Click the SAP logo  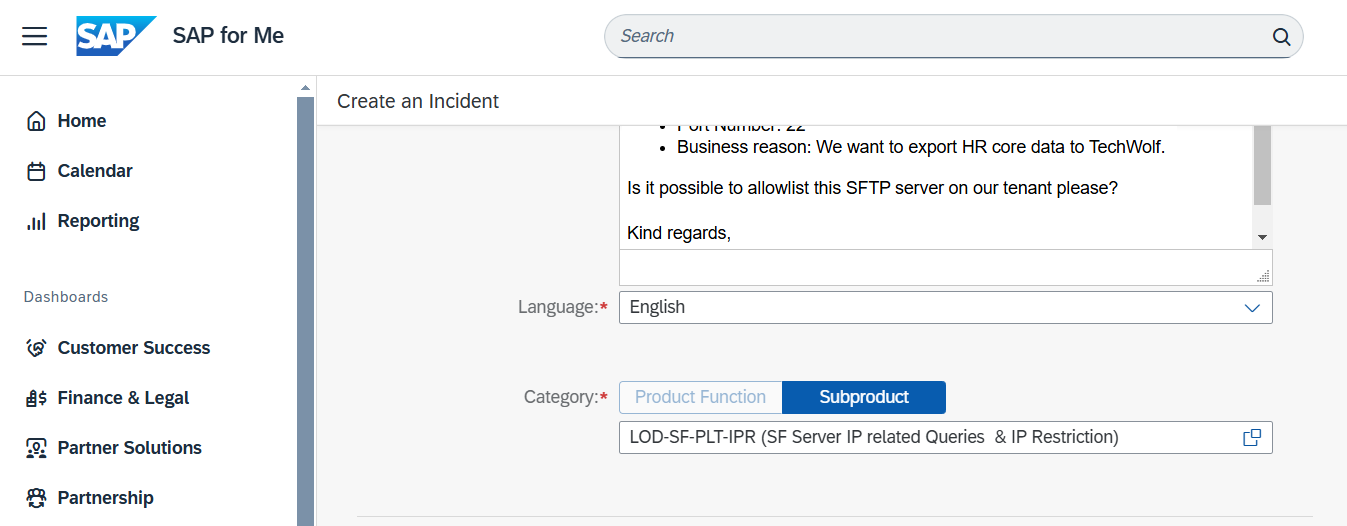pos(116,36)
